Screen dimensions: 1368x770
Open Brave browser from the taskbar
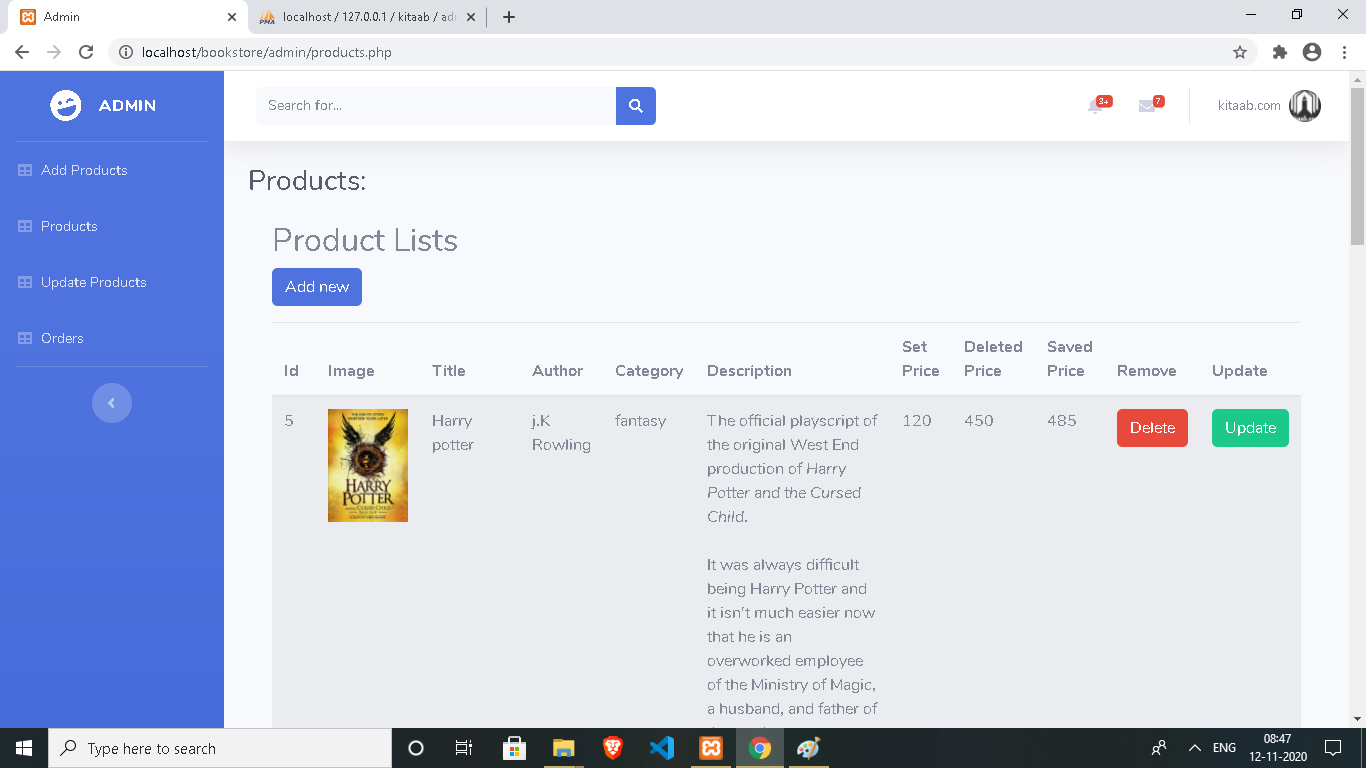coord(613,747)
